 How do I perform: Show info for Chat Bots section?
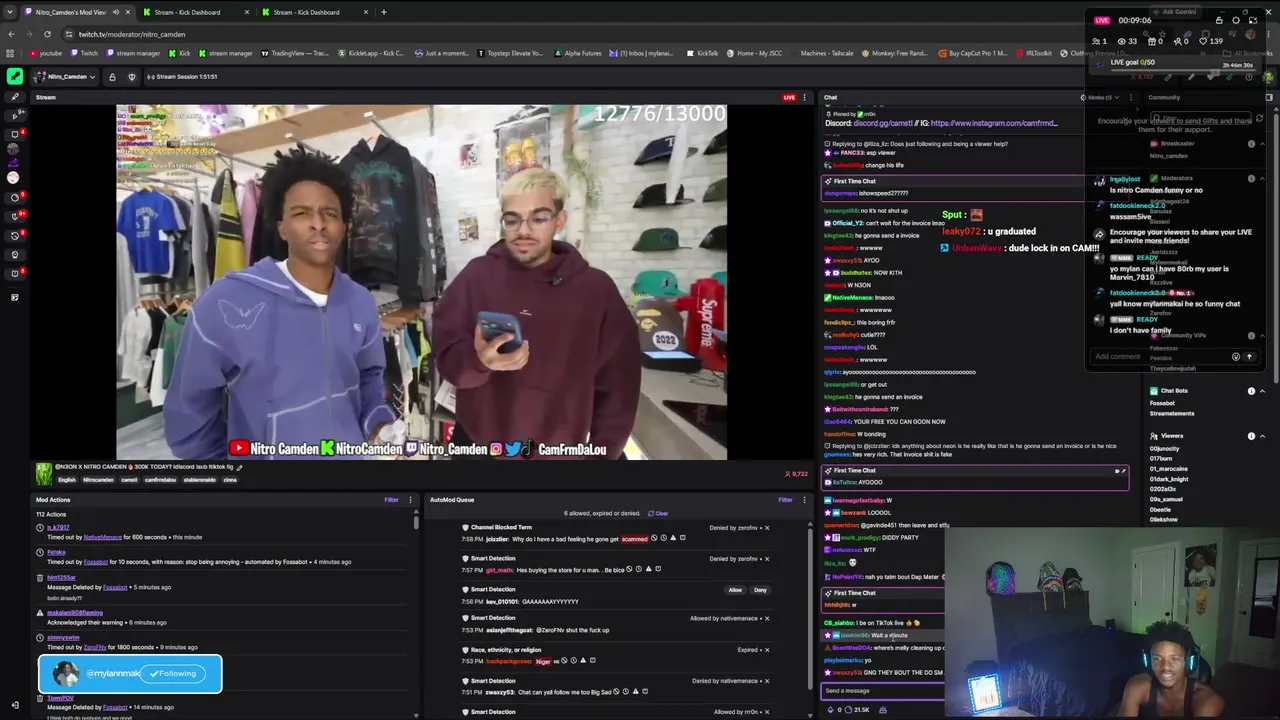click(x=1251, y=391)
